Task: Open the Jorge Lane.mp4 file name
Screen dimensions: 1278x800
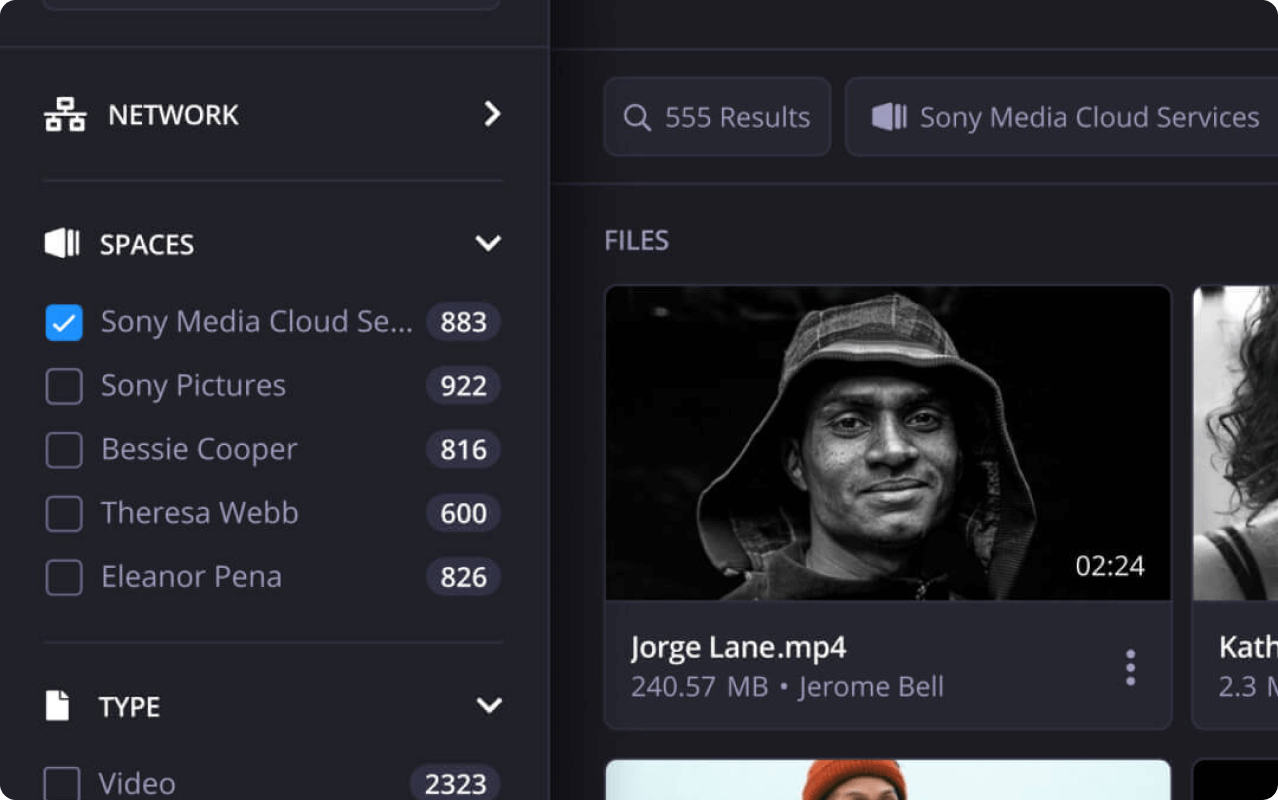Action: [x=738, y=648]
